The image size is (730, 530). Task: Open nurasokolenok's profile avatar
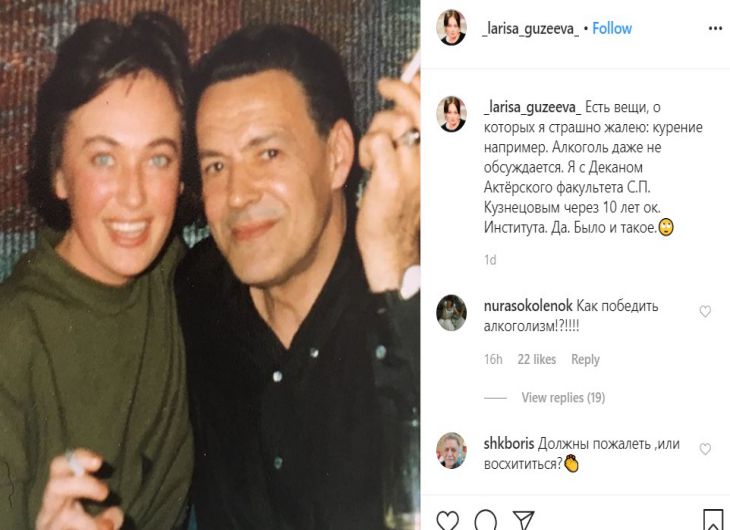click(x=451, y=313)
